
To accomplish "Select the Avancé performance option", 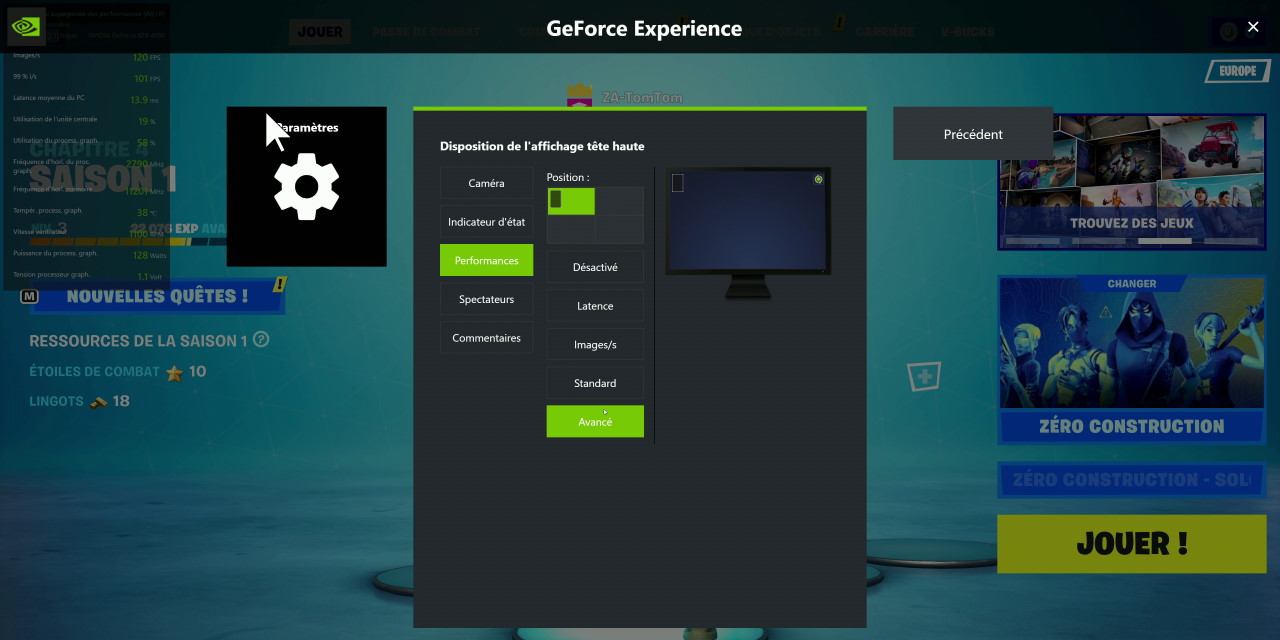I will click(595, 422).
